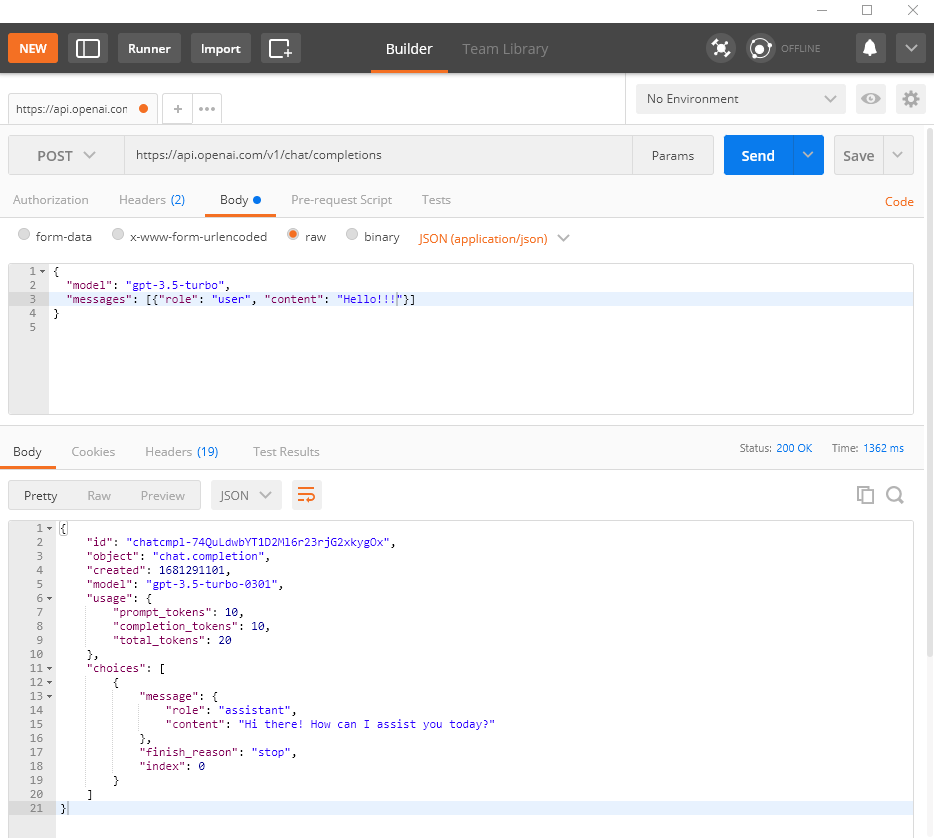This screenshot has height=838, width=934.
Task: Open JSON (application/json) content type dropdown
Action: pos(494,238)
